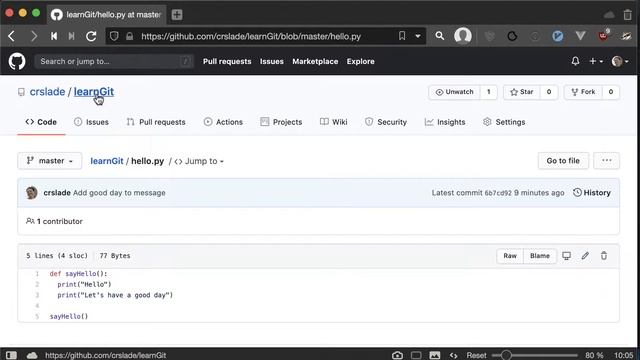
Task: View the file History
Action: click(592, 193)
